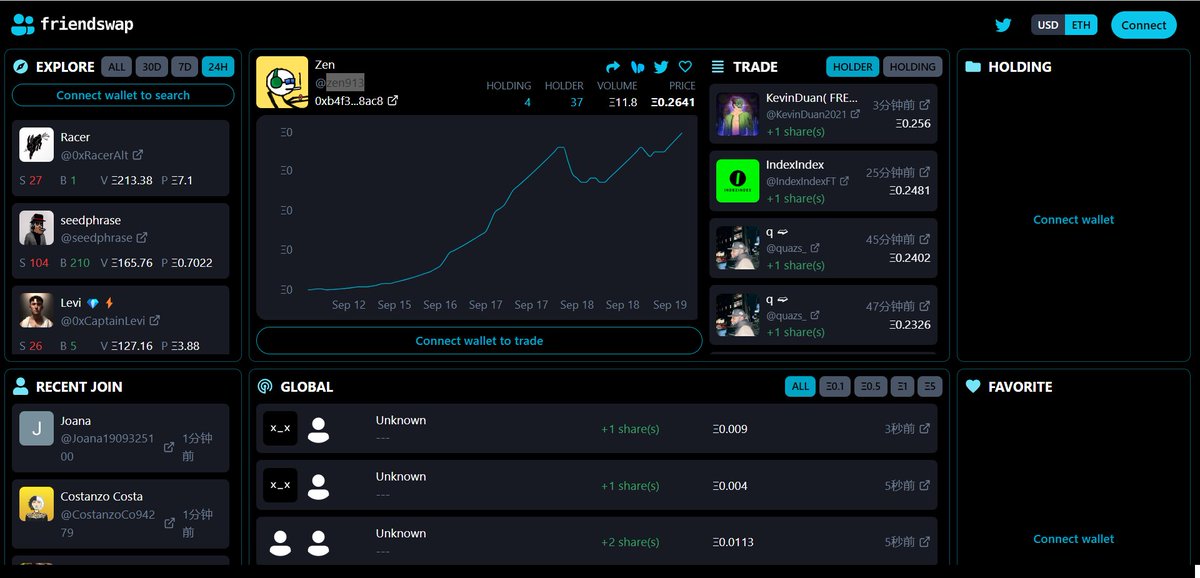1200x578 pixels.
Task: Click the folder icon beside HOLDING panel
Action: pos(973,67)
